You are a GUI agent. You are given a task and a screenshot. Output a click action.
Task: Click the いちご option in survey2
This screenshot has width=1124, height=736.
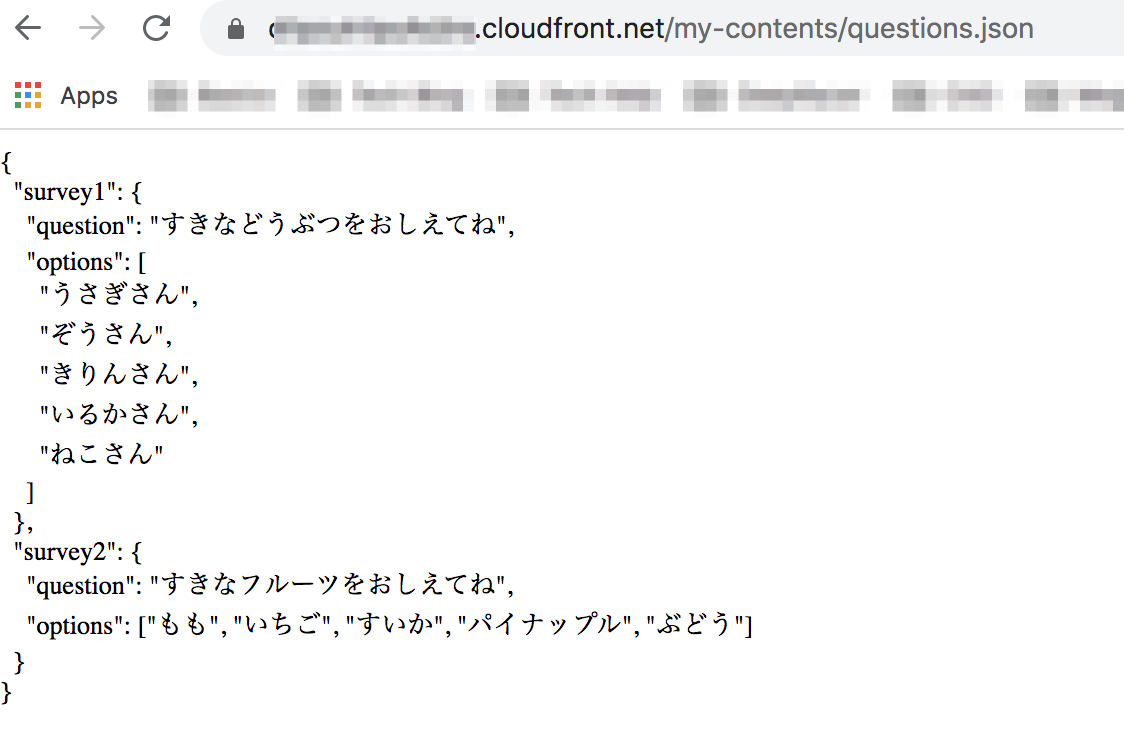tap(282, 625)
